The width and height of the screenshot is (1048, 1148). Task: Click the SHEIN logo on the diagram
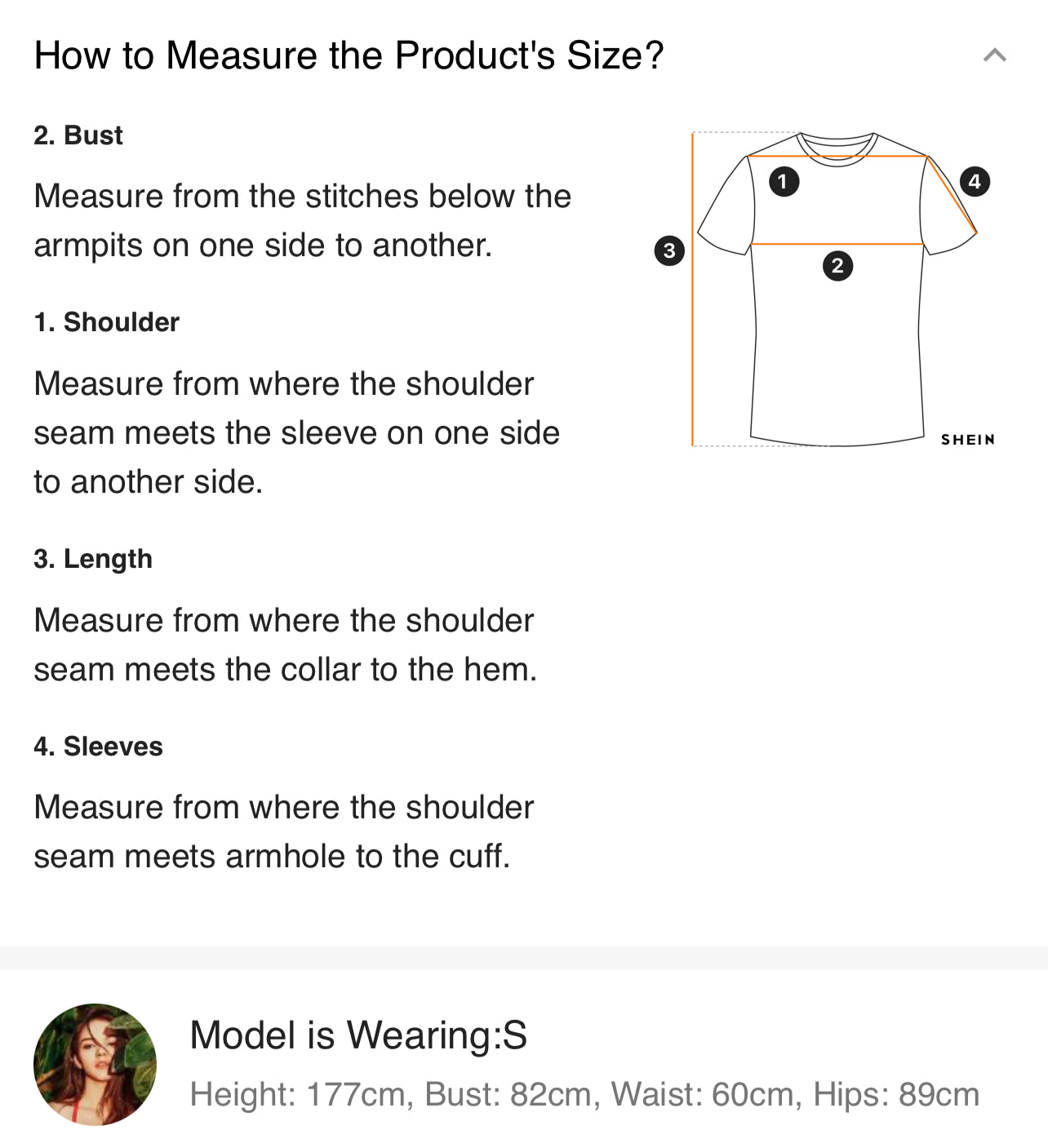[x=968, y=440]
